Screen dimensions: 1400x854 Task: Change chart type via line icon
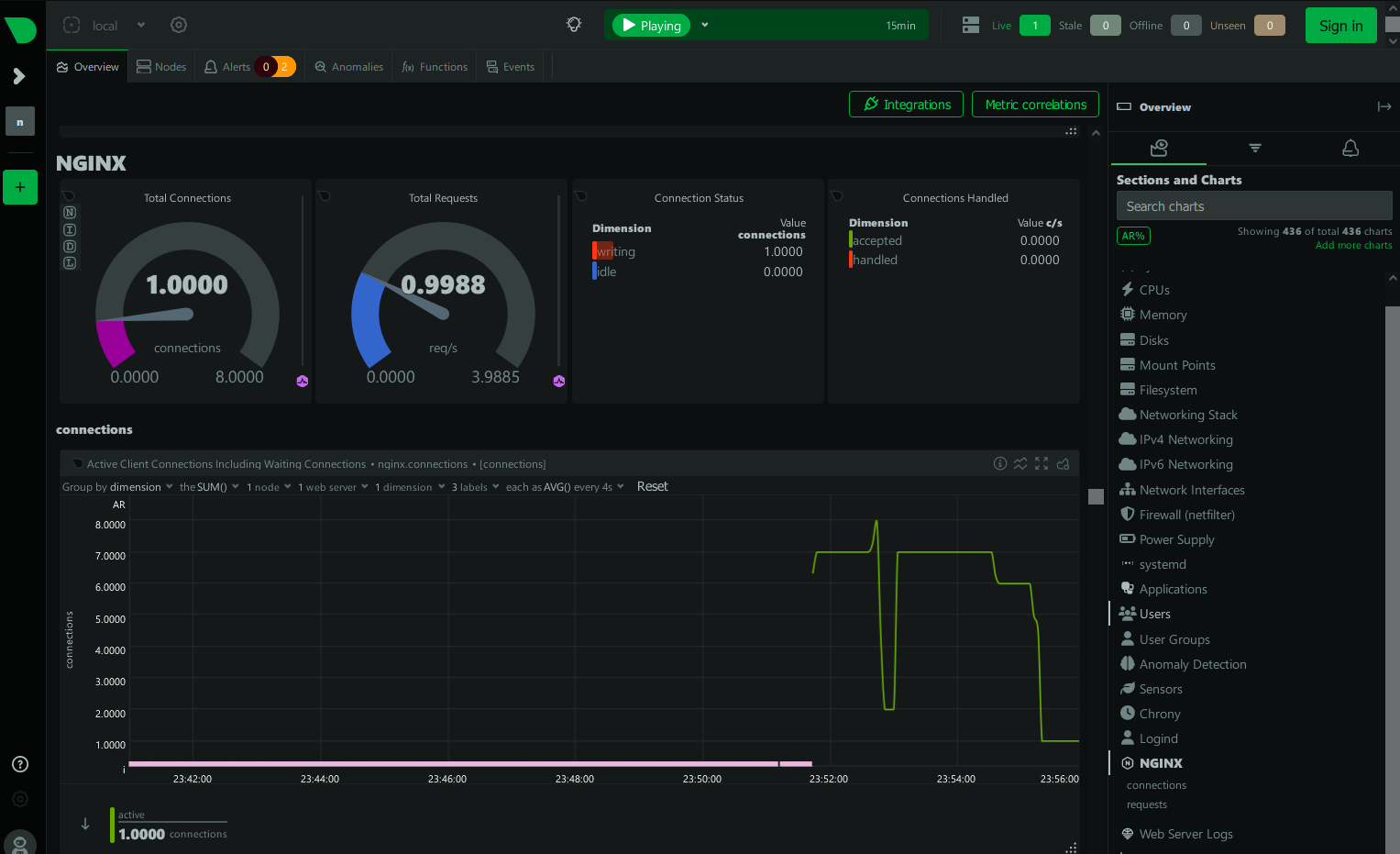(1020, 463)
